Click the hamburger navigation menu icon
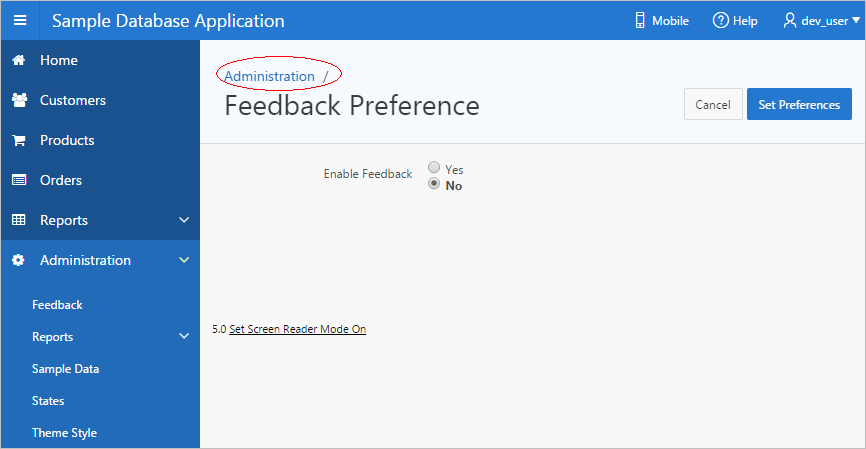Viewport: 866px width, 449px height. [x=20, y=21]
